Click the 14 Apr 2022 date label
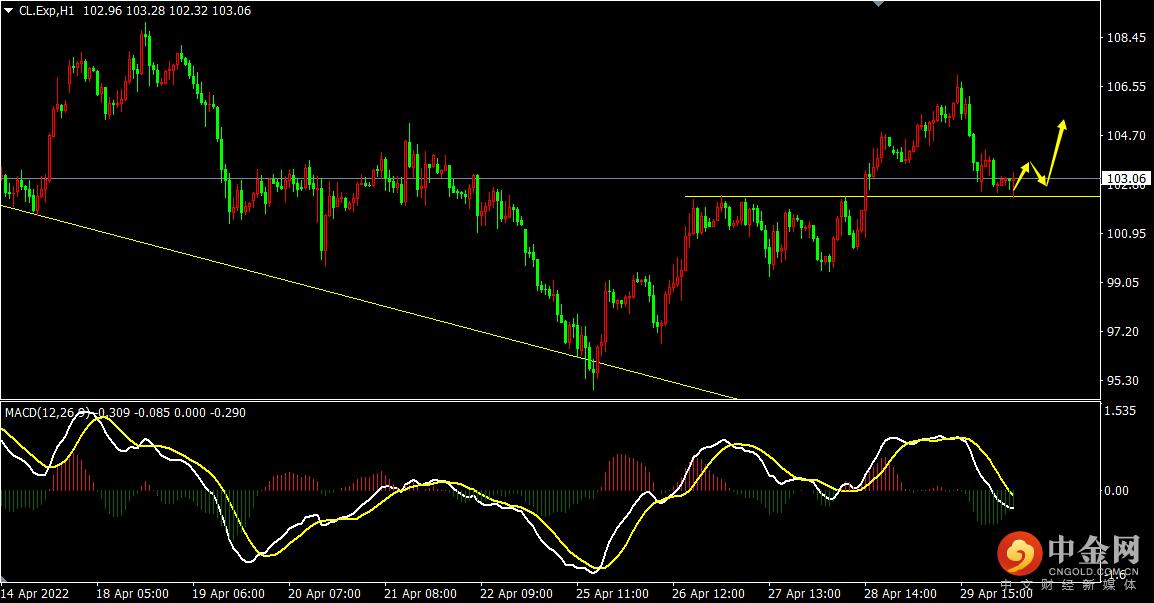Image resolution: width=1154 pixels, height=603 pixels. (x=35, y=593)
